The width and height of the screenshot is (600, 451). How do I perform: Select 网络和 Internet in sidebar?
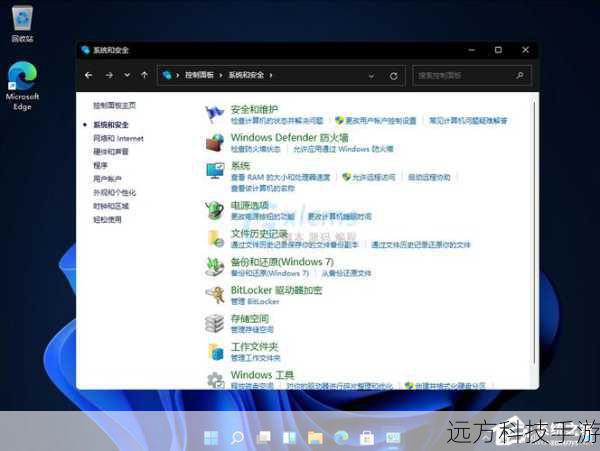click(x=118, y=138)
